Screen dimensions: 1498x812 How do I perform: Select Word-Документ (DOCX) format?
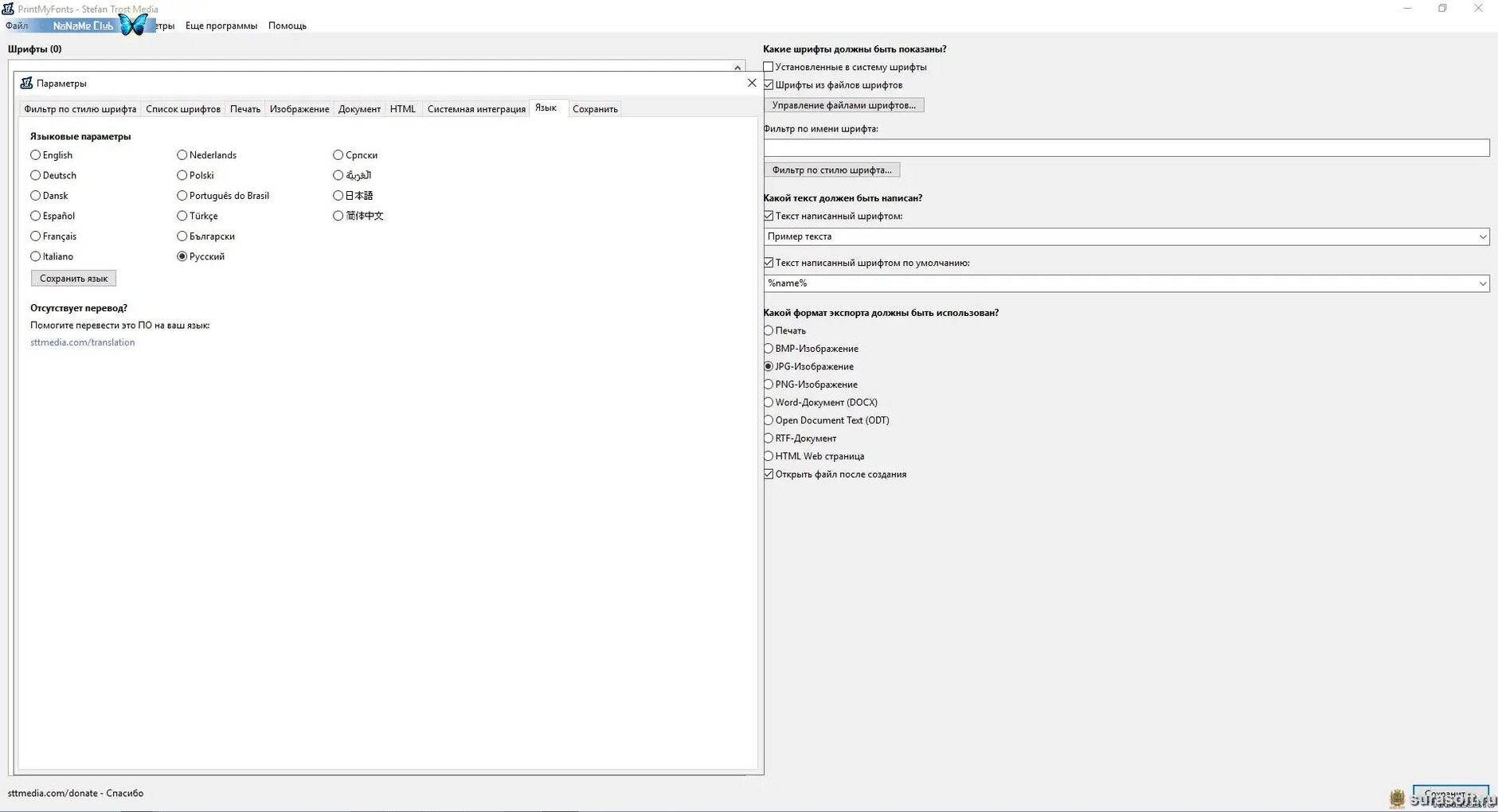tap(821, 403)
